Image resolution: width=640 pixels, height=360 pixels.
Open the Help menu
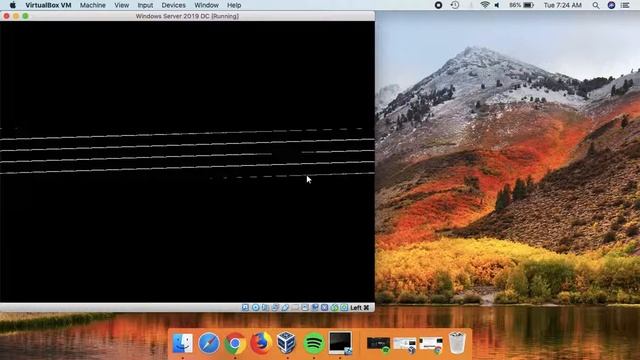pyautogui.click(x=234, y=5)
